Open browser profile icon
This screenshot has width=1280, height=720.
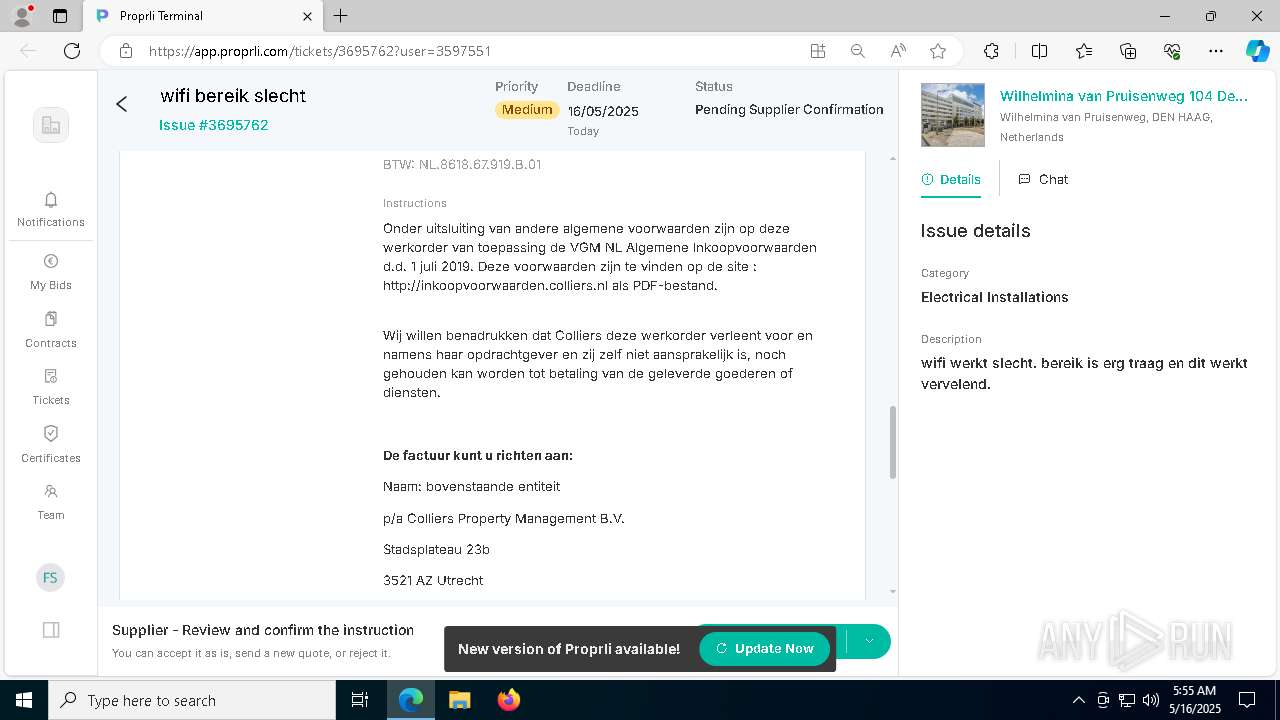click(21, 16)
